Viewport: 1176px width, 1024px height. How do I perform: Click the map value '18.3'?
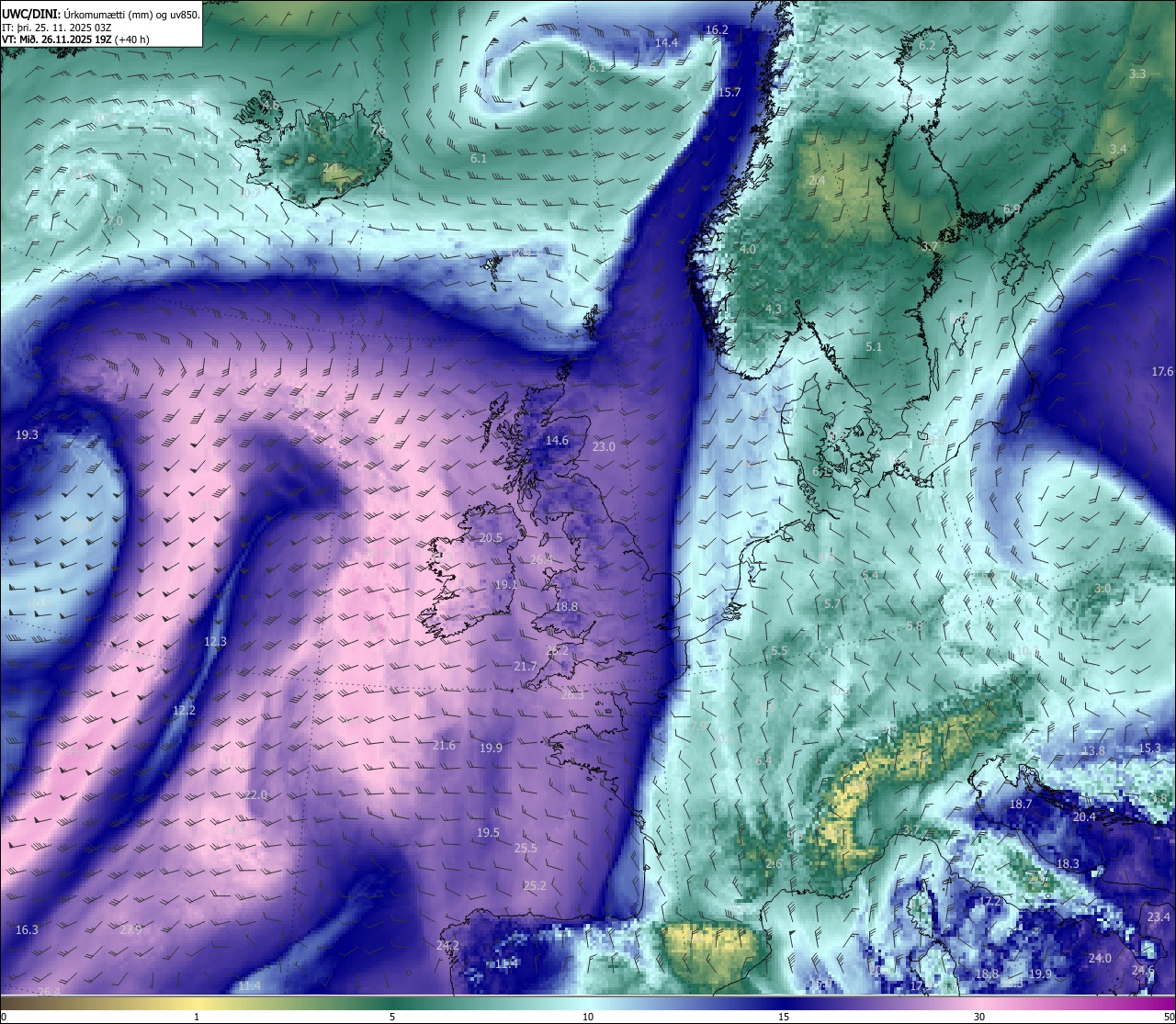click(1068, 864)
